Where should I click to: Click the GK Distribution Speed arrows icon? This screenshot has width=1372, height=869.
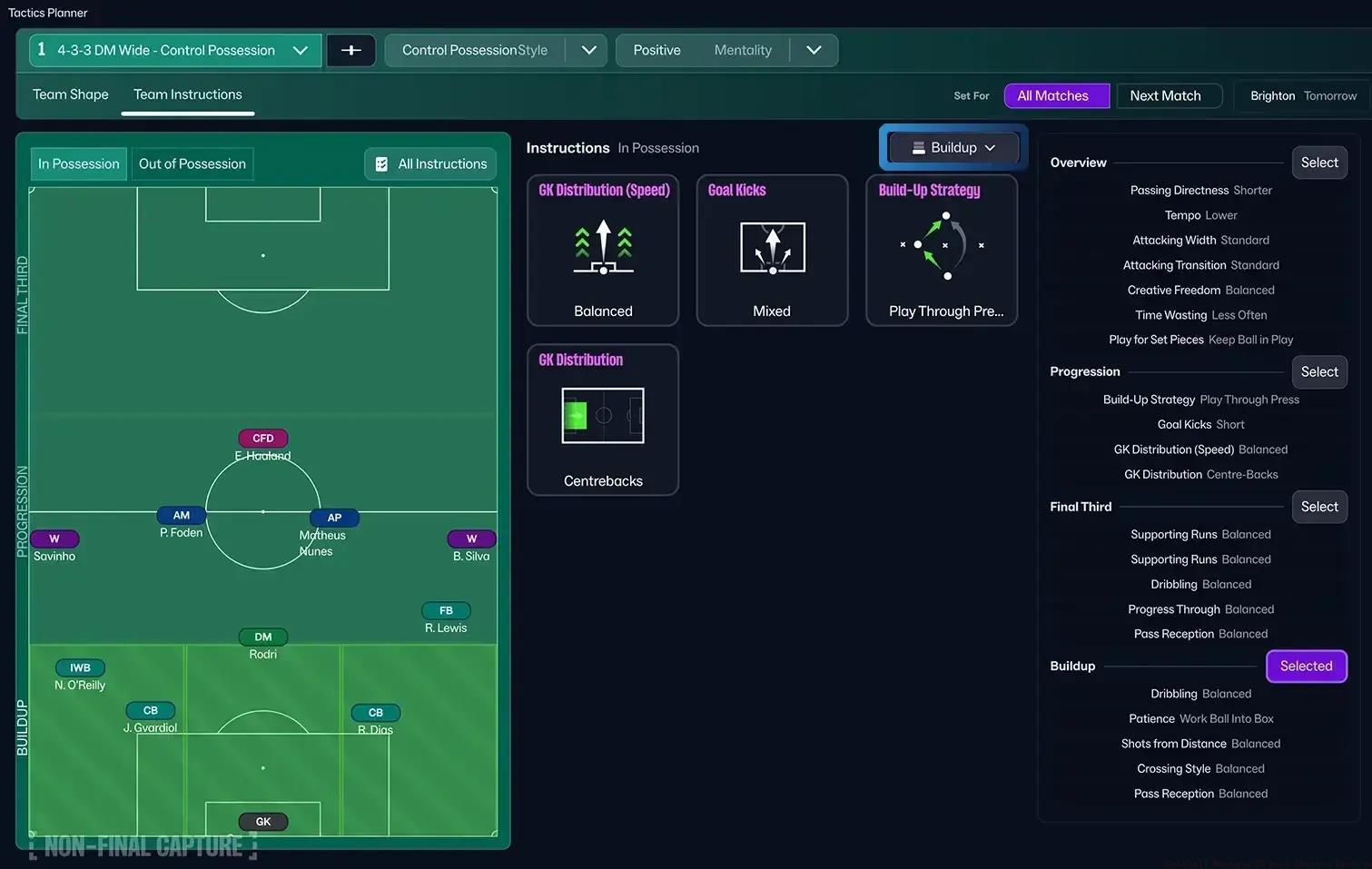click(x=603, y=247)
